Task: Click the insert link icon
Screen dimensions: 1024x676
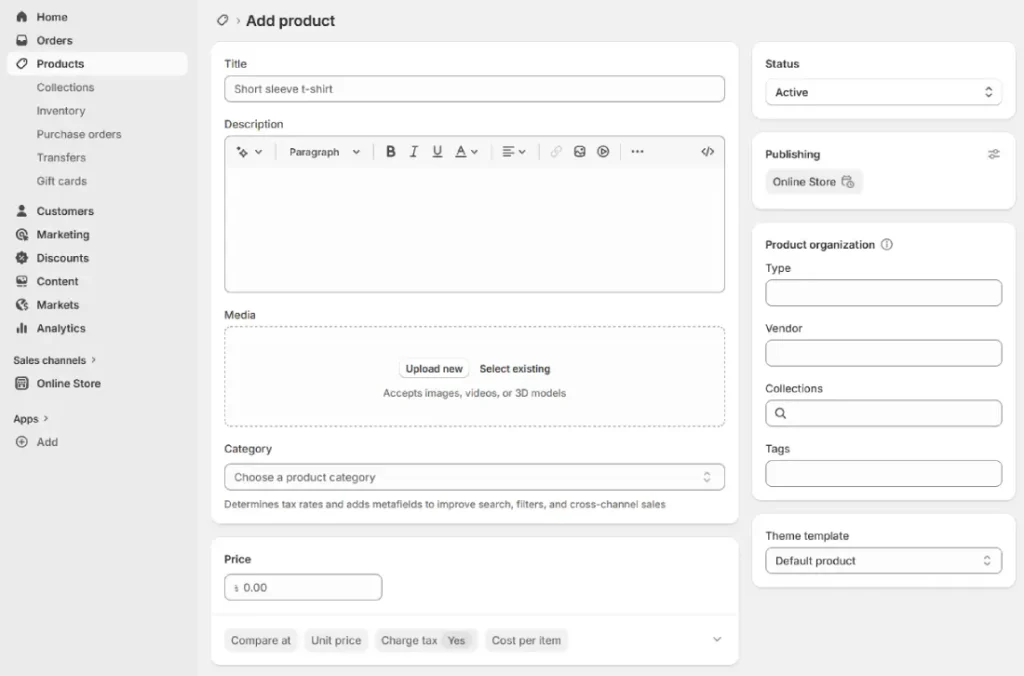Action: (x=556, y=152)
